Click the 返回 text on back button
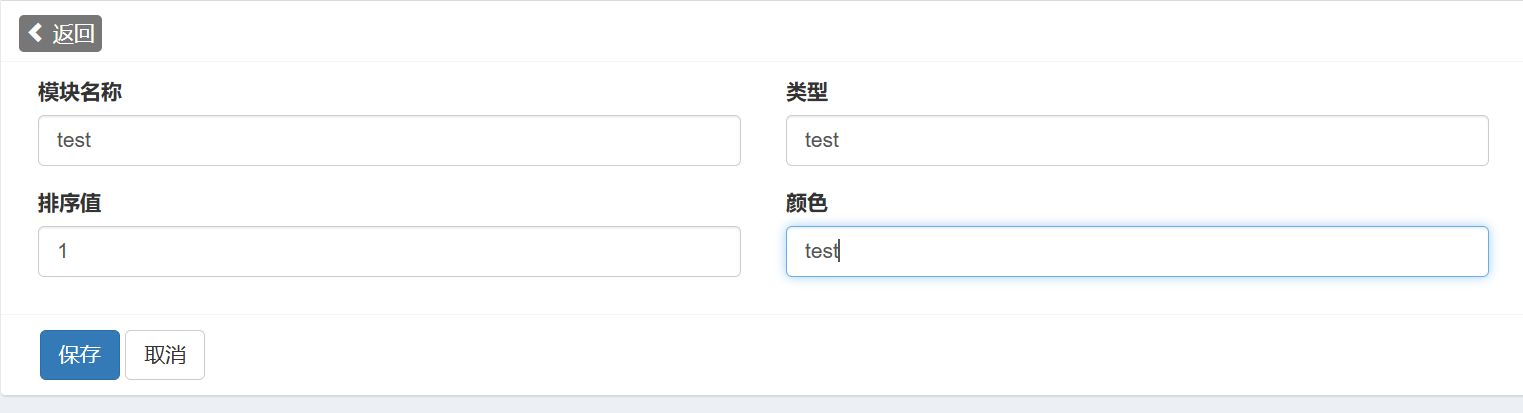1523x413 pixels. coord(73,33)
